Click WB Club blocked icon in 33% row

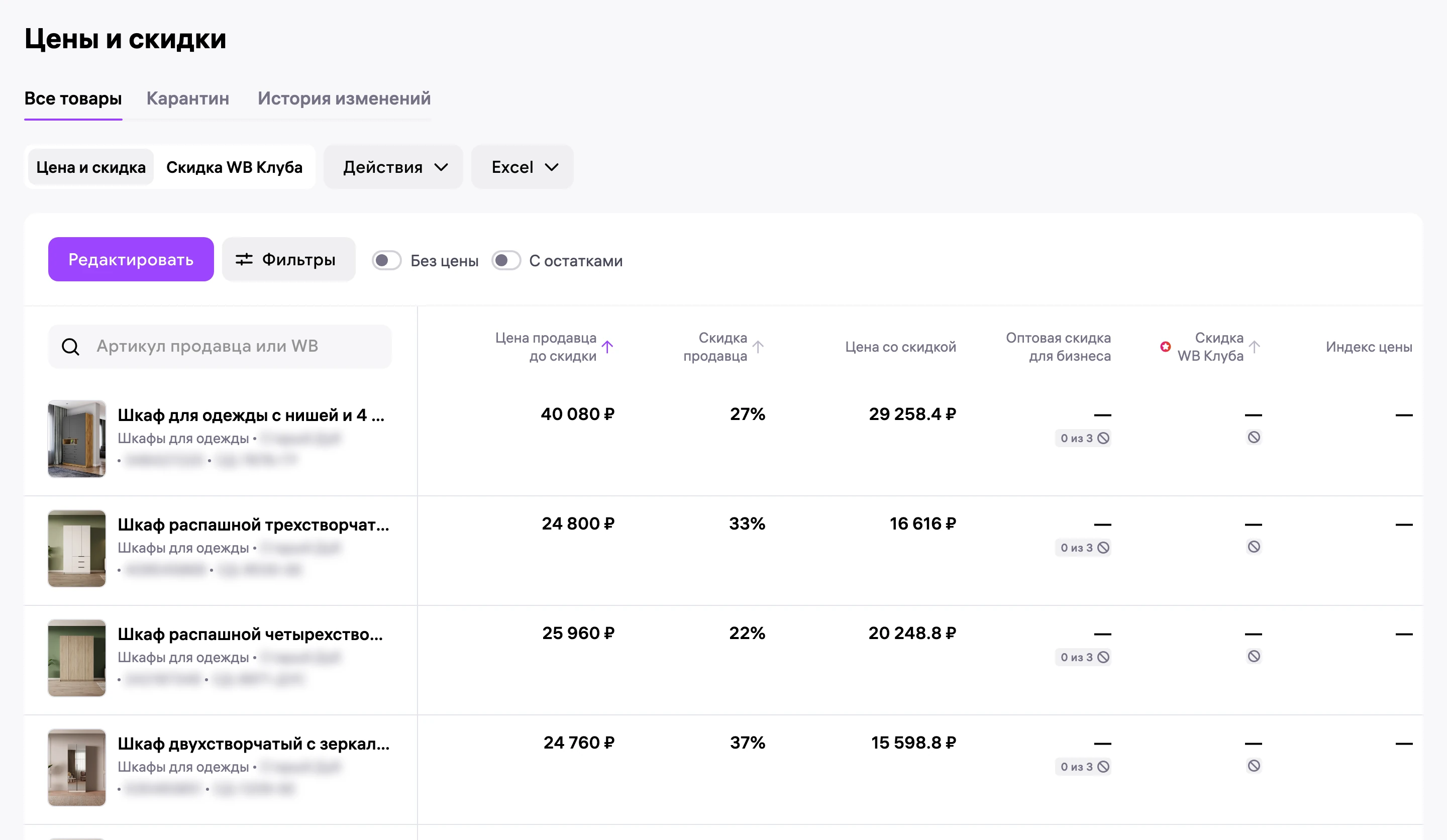(1254, 547)
